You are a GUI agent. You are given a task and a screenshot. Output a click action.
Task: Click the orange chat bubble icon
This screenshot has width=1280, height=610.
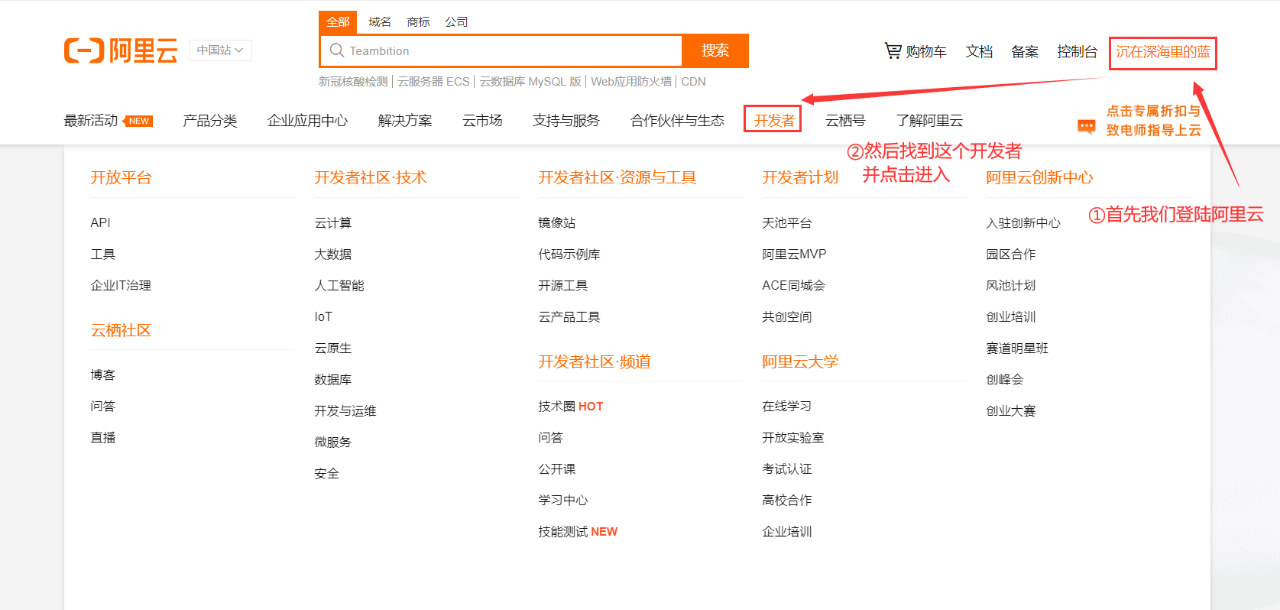coord(1086,127)
